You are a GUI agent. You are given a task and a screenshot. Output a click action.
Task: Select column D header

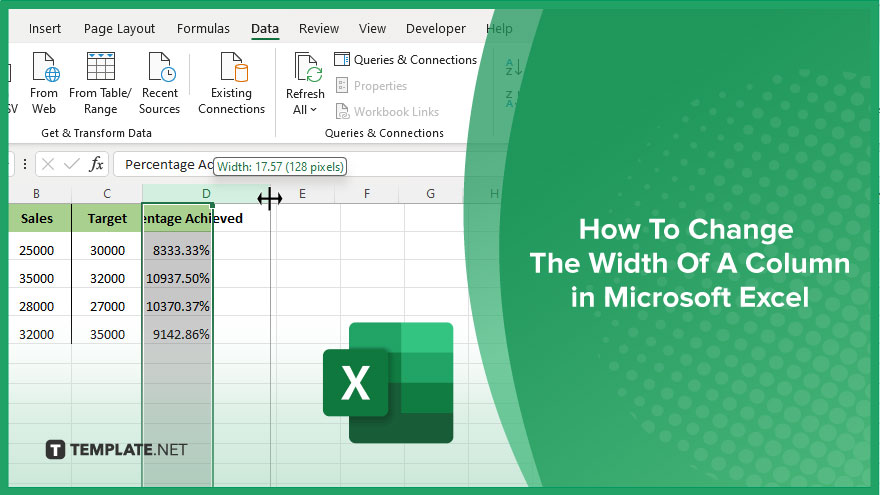tap(206, 194)
